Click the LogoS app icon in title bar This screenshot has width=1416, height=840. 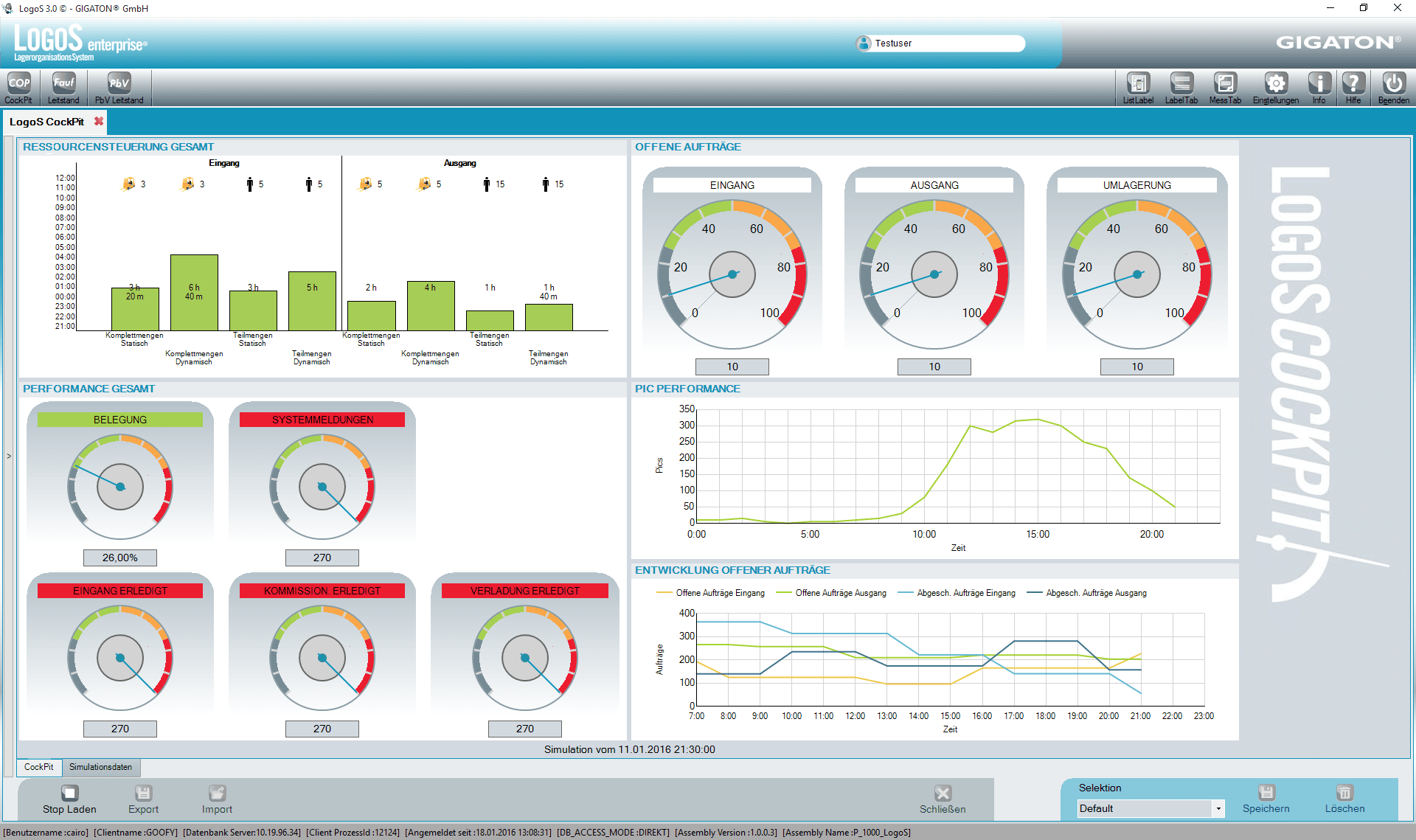coord(8,8)
